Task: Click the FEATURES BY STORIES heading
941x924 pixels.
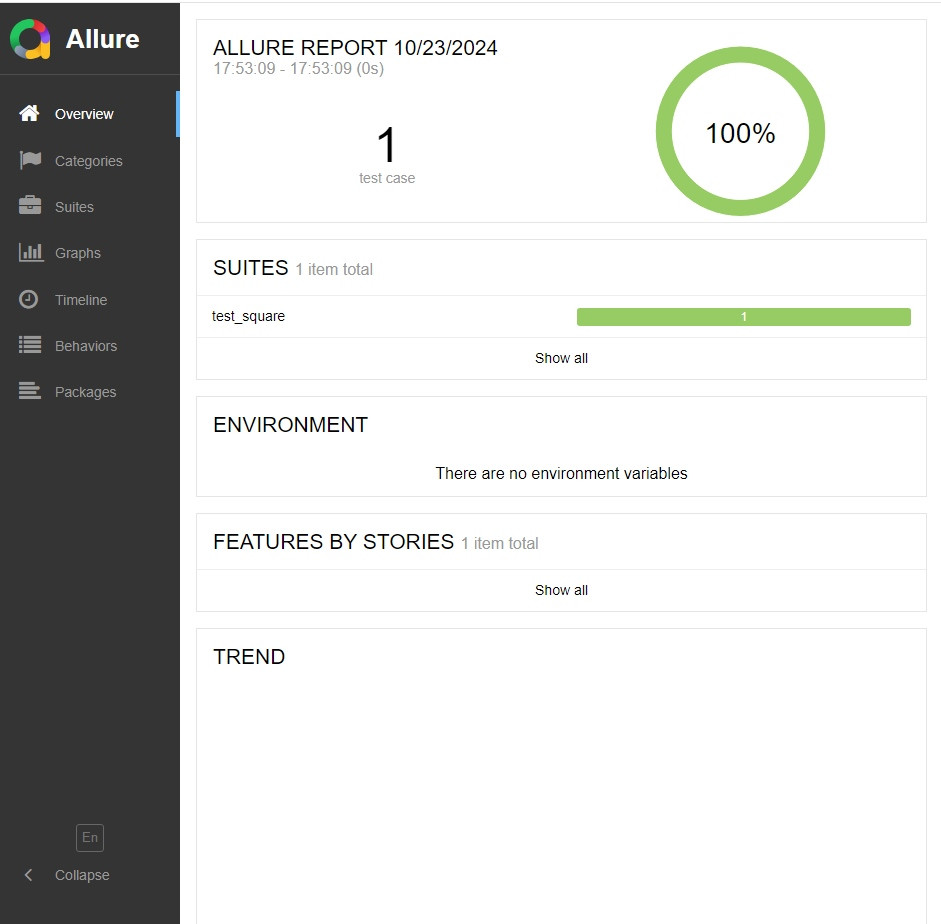Action: (x=334, y=542)
